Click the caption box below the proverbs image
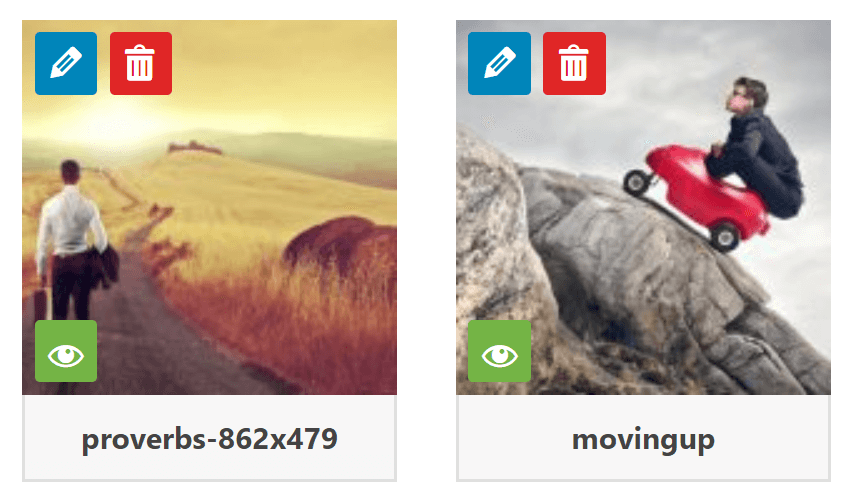The image size is (859, 500). click(209, 438)
